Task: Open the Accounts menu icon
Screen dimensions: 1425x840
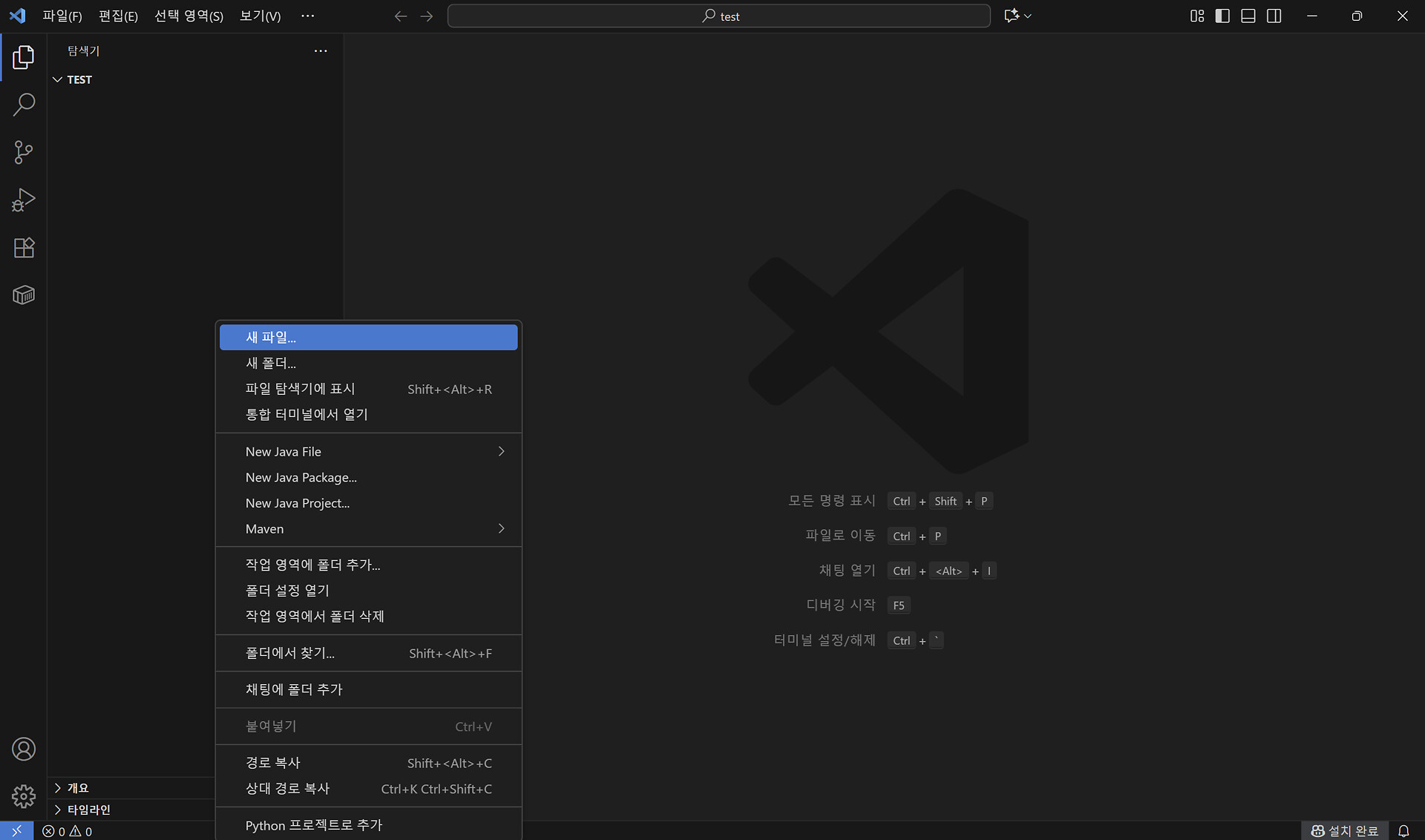Action: pyautogui.click(x=24, y=749)
